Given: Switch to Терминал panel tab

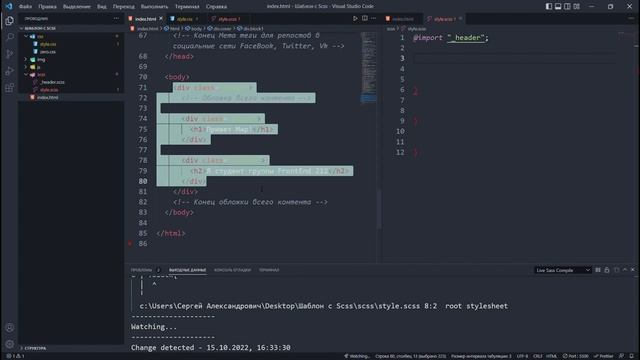Looking at the screenshot, I should 269,270.
